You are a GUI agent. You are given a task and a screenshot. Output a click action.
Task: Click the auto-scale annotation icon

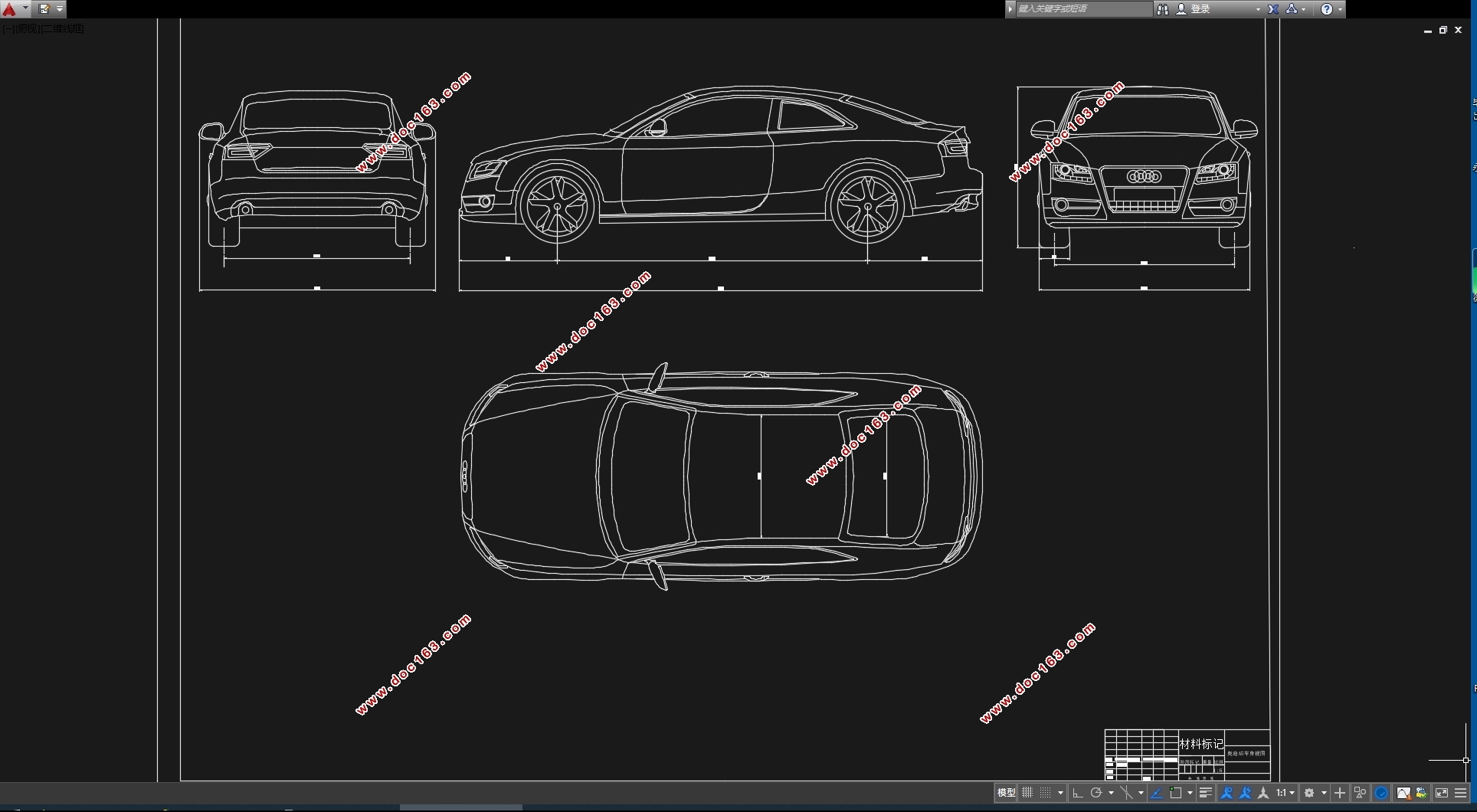point(1245,793)
